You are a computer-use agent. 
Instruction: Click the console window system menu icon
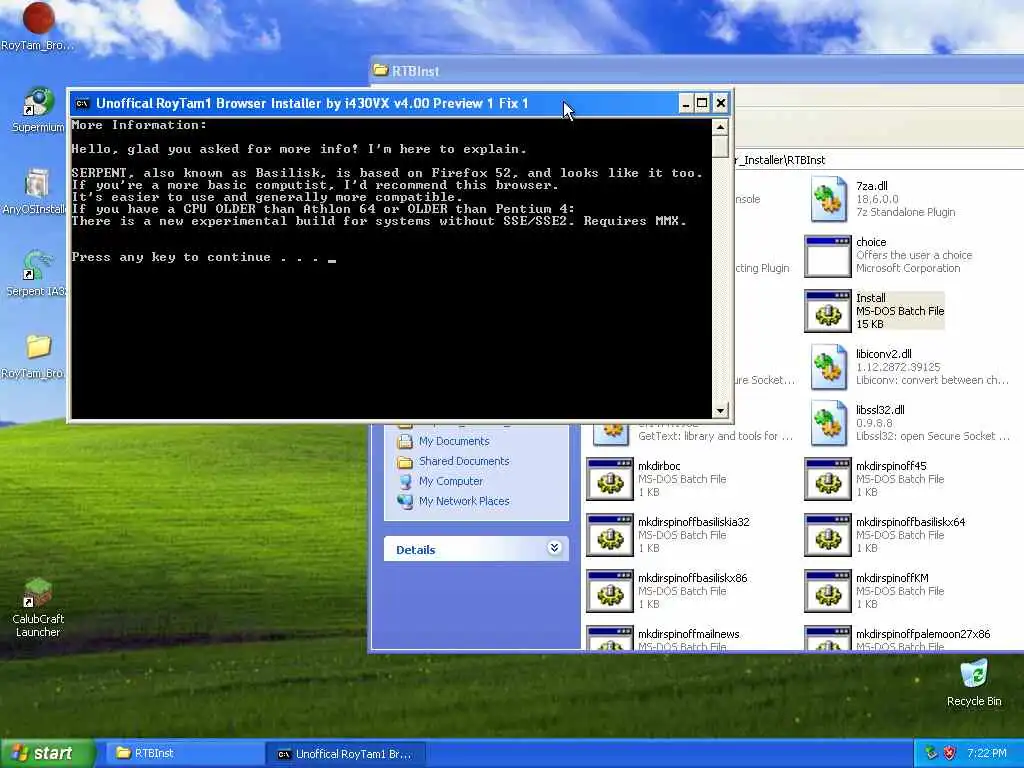[x=82, y=103]
